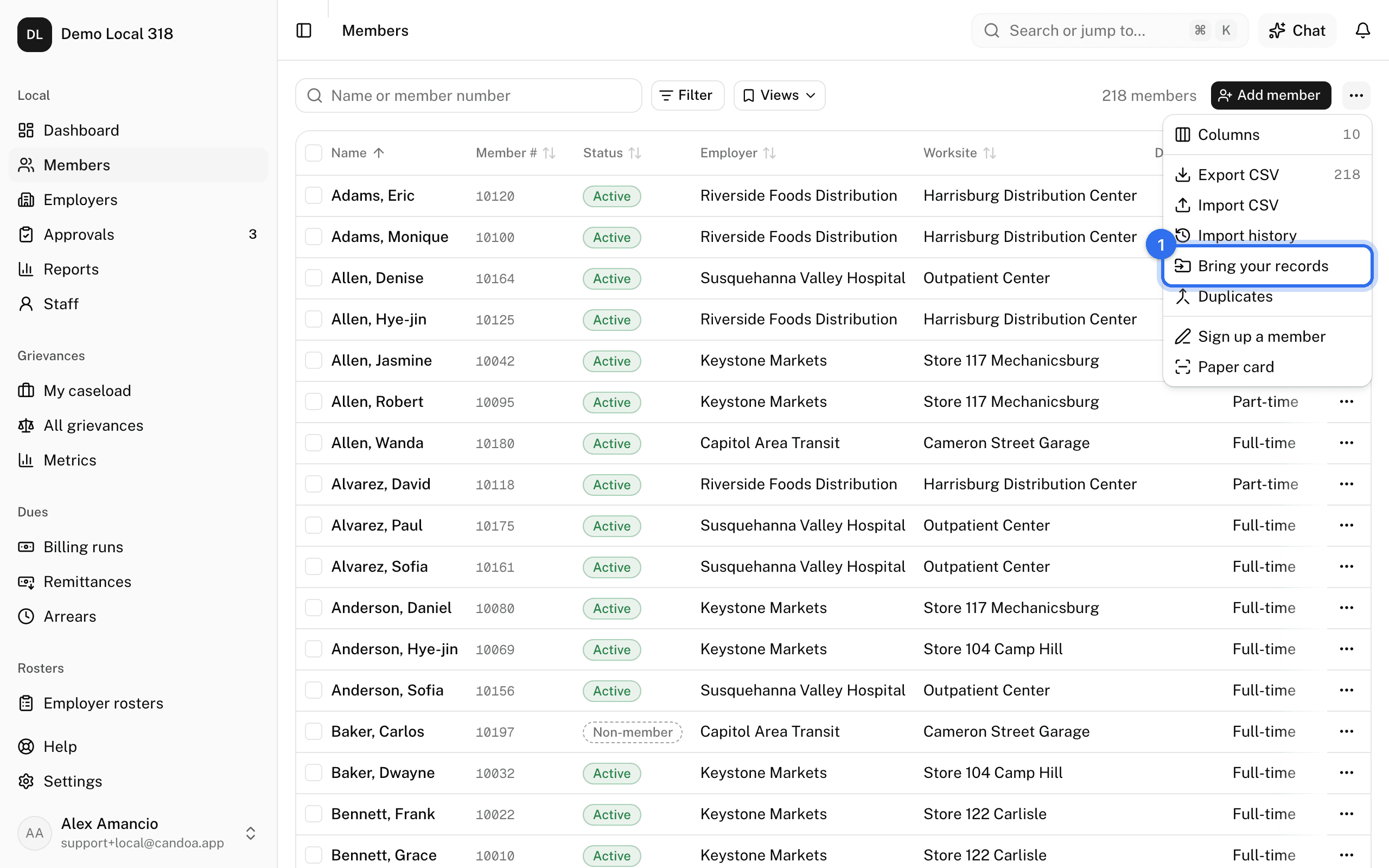
Task: Open Paper card from menu
Action: (x=1267, y=367)
